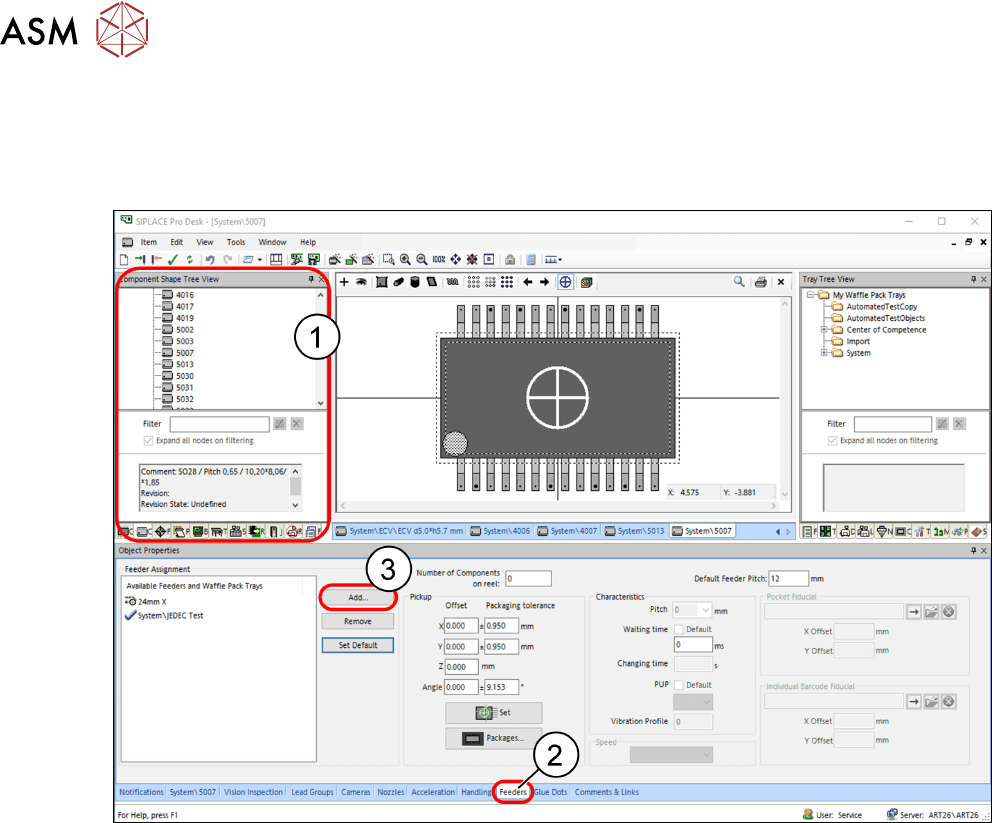Click the Redo arrow icon
992x823 pixels.
tap(228, 259)
